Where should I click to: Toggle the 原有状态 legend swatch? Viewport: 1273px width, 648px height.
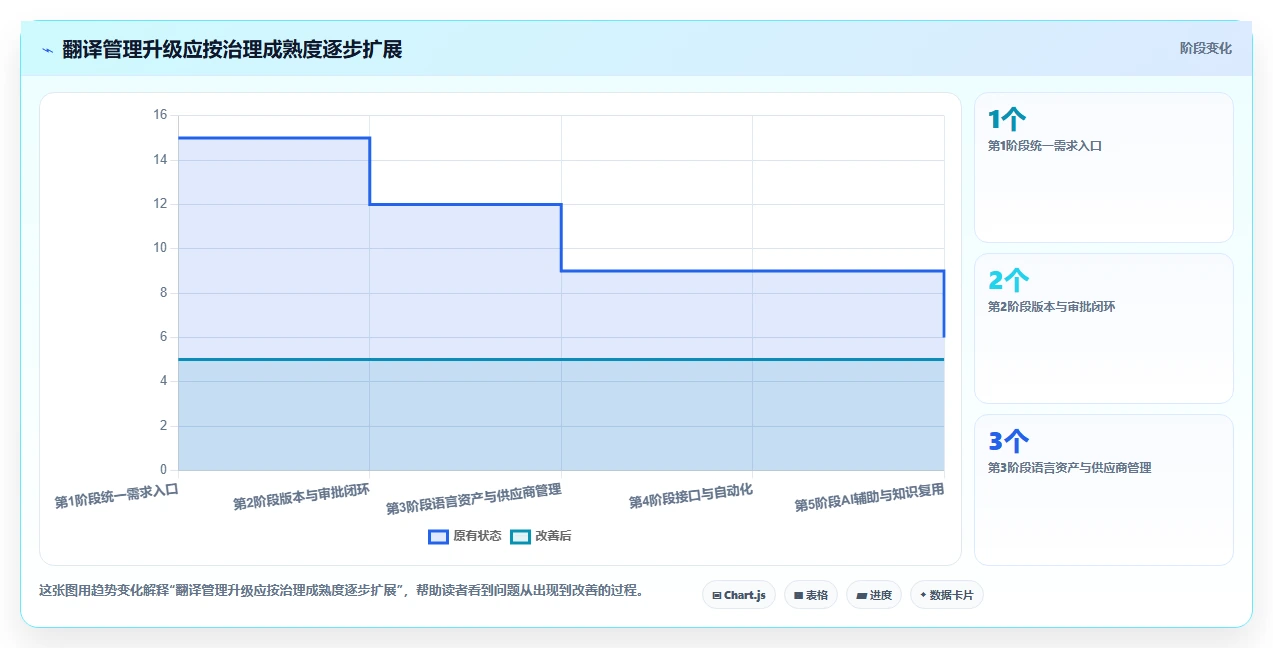point(438,536)
